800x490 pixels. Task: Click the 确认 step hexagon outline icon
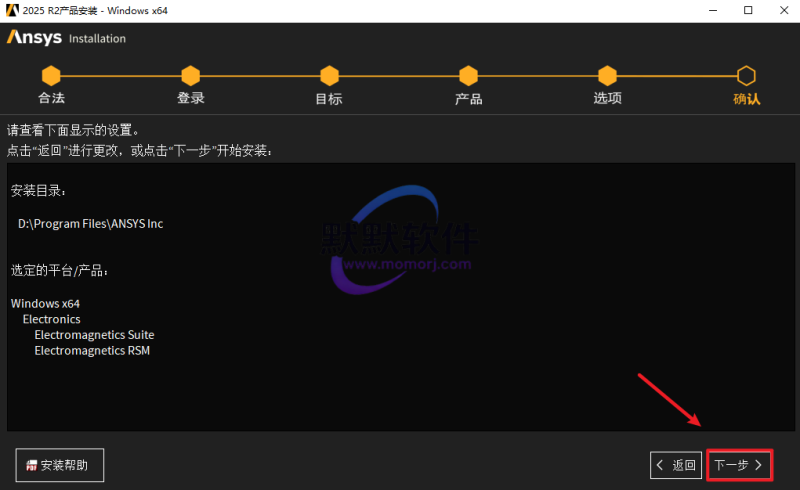click(x=746, y=76)
